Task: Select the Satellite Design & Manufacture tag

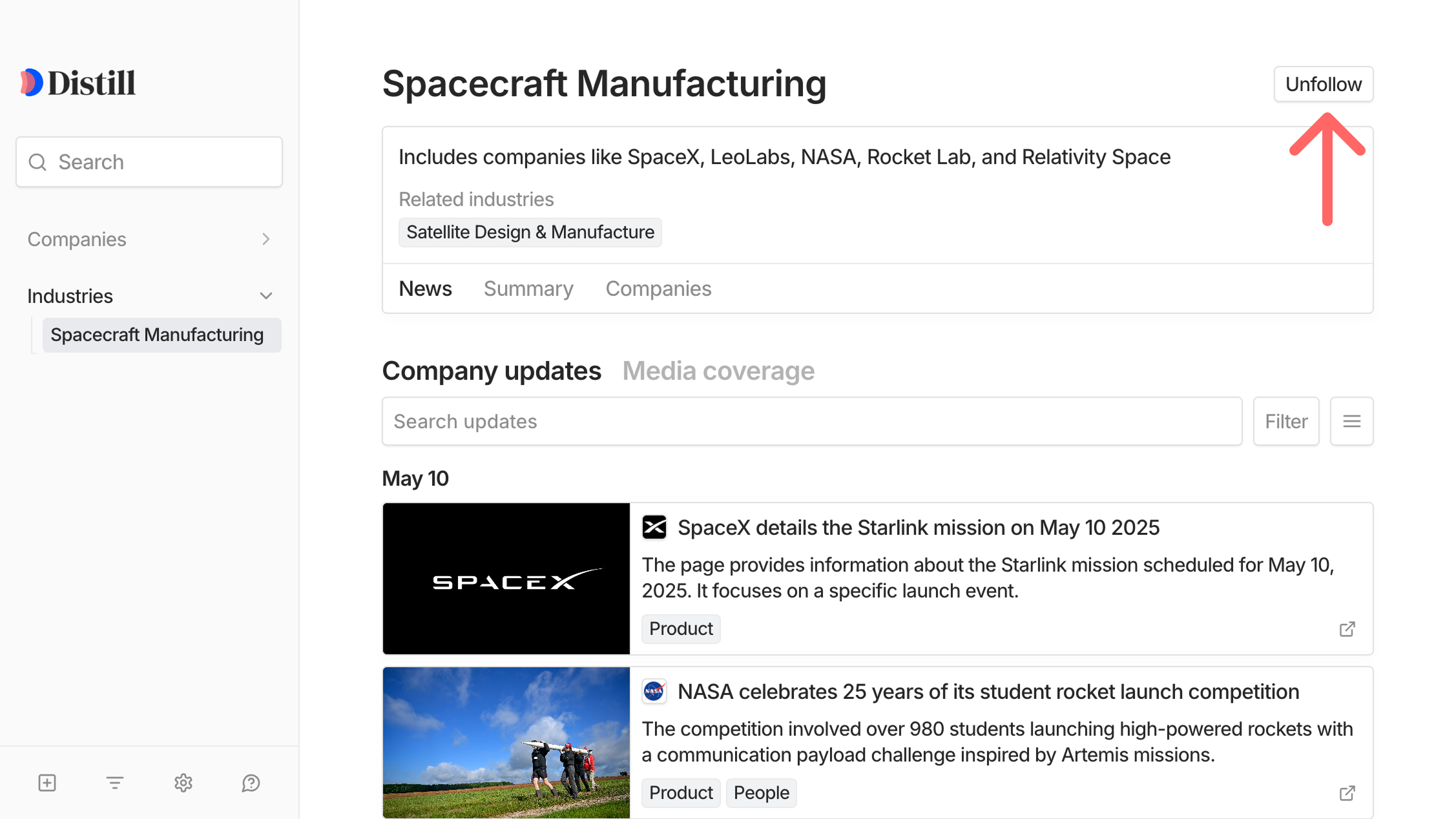Action: (x=530, y=232)
